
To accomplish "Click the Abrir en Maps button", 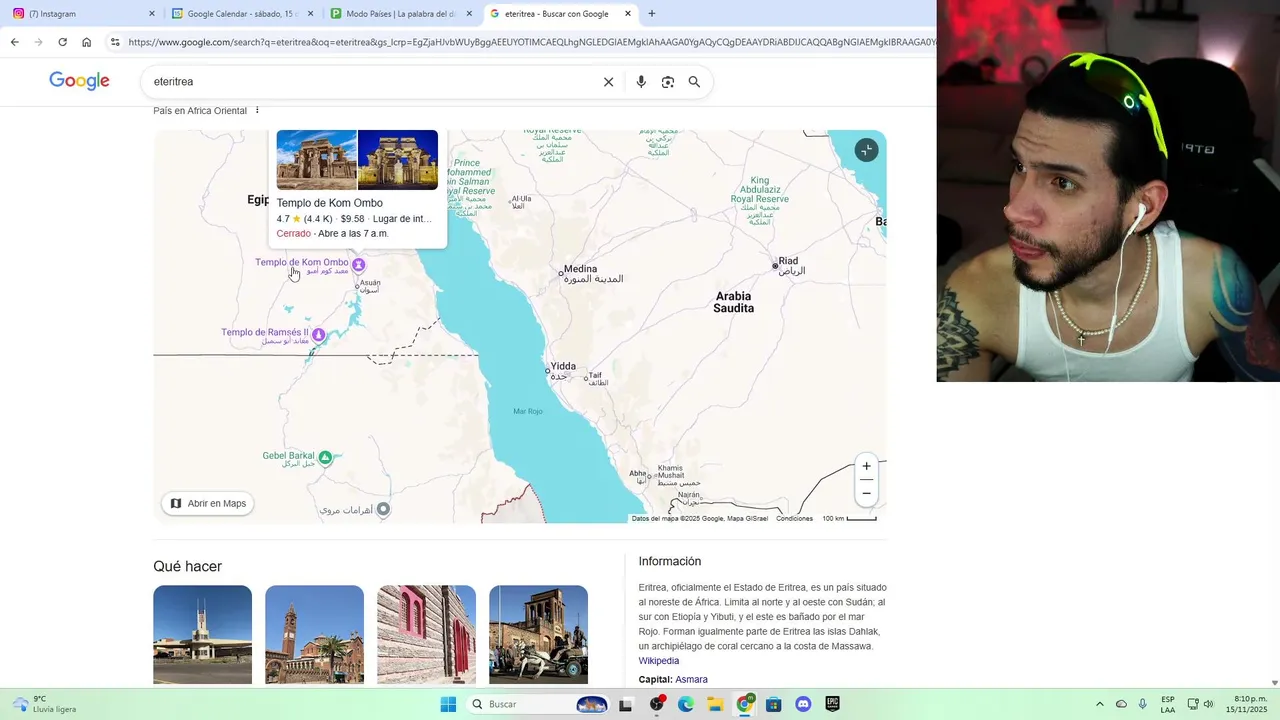I will [x=208, y=503].
